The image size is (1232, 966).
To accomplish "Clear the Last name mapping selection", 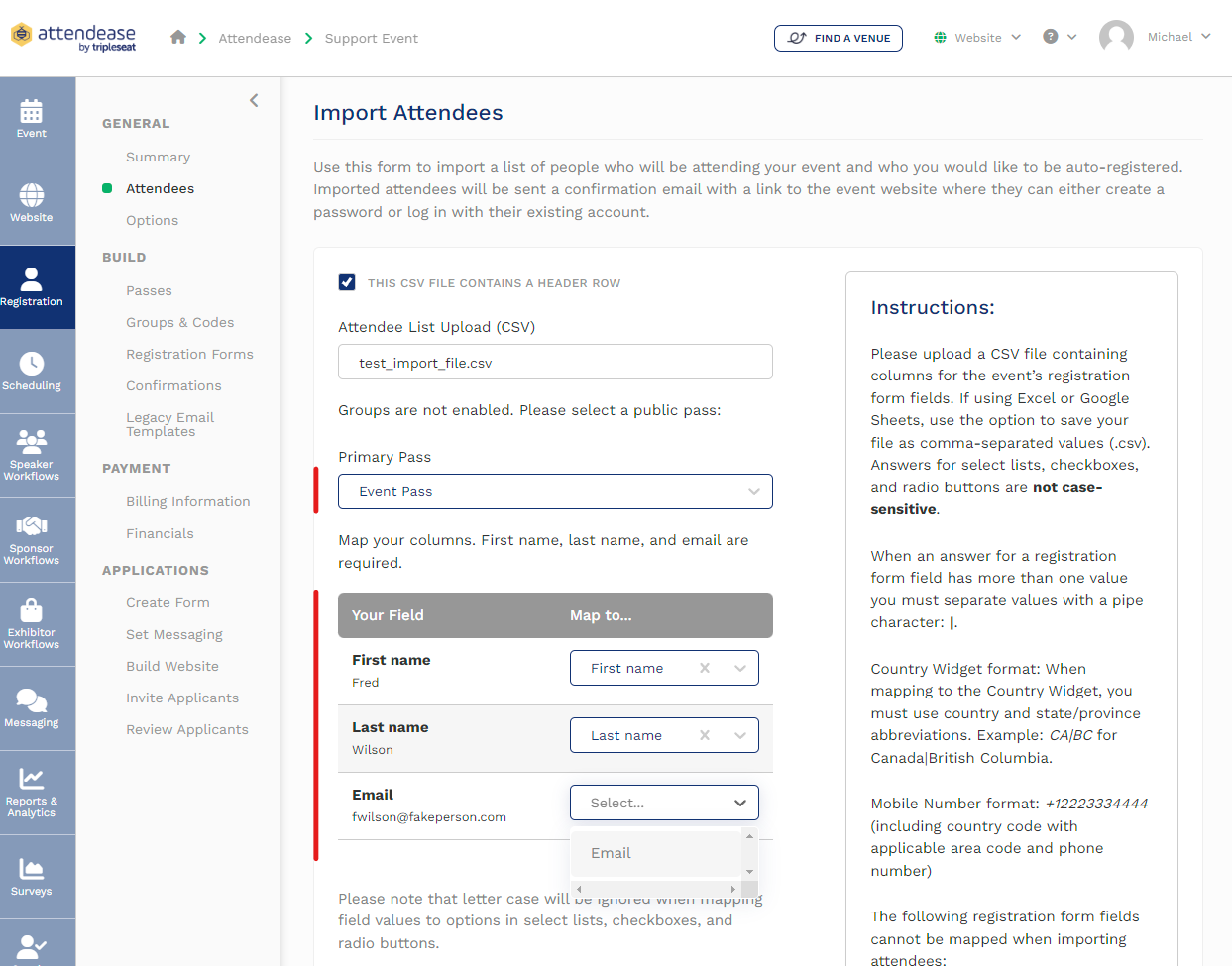I will point(705,735).
